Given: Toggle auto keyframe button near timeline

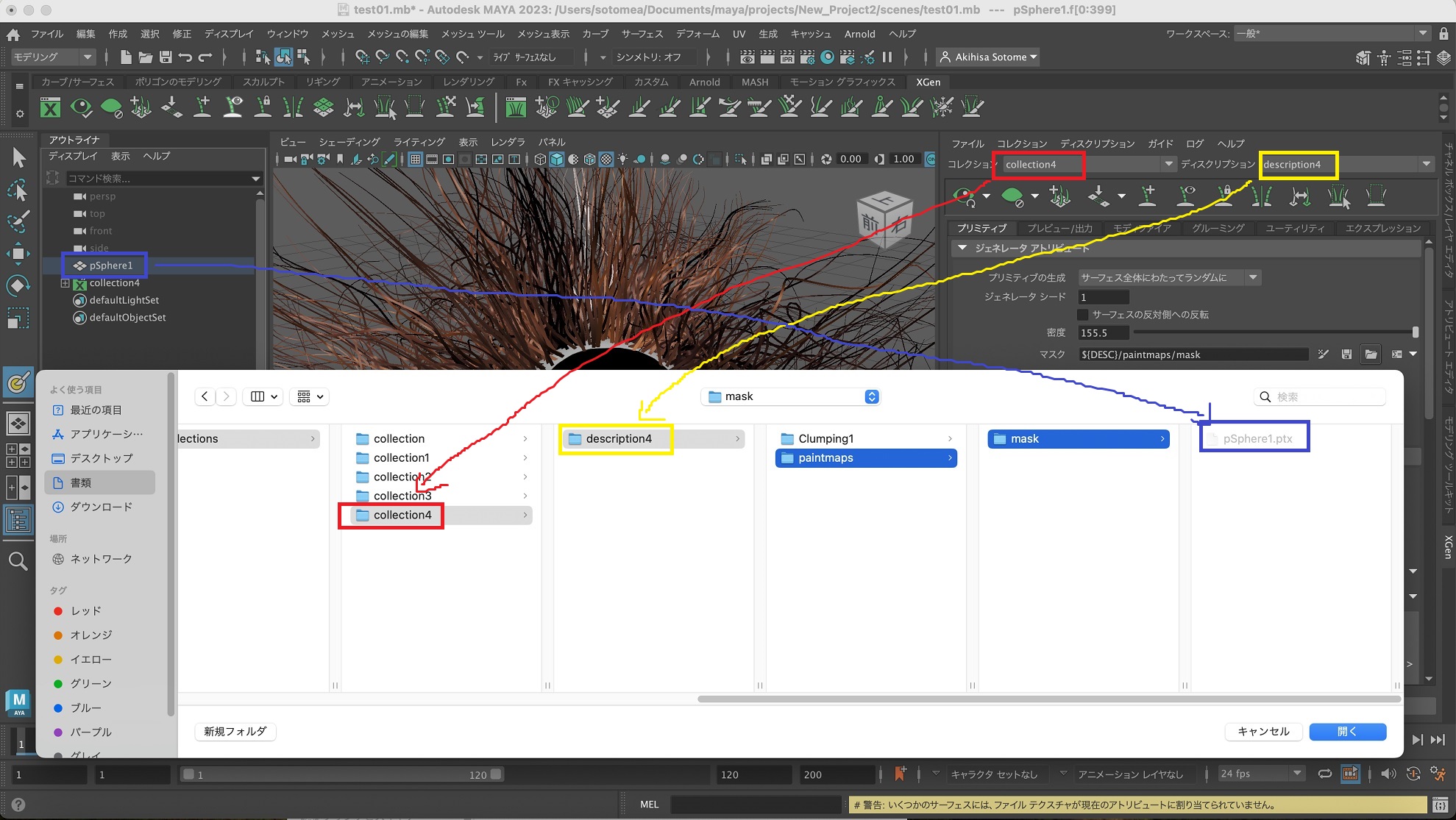Looking at the screenshot, I should pyautogui.click(x=1414, y=774).
